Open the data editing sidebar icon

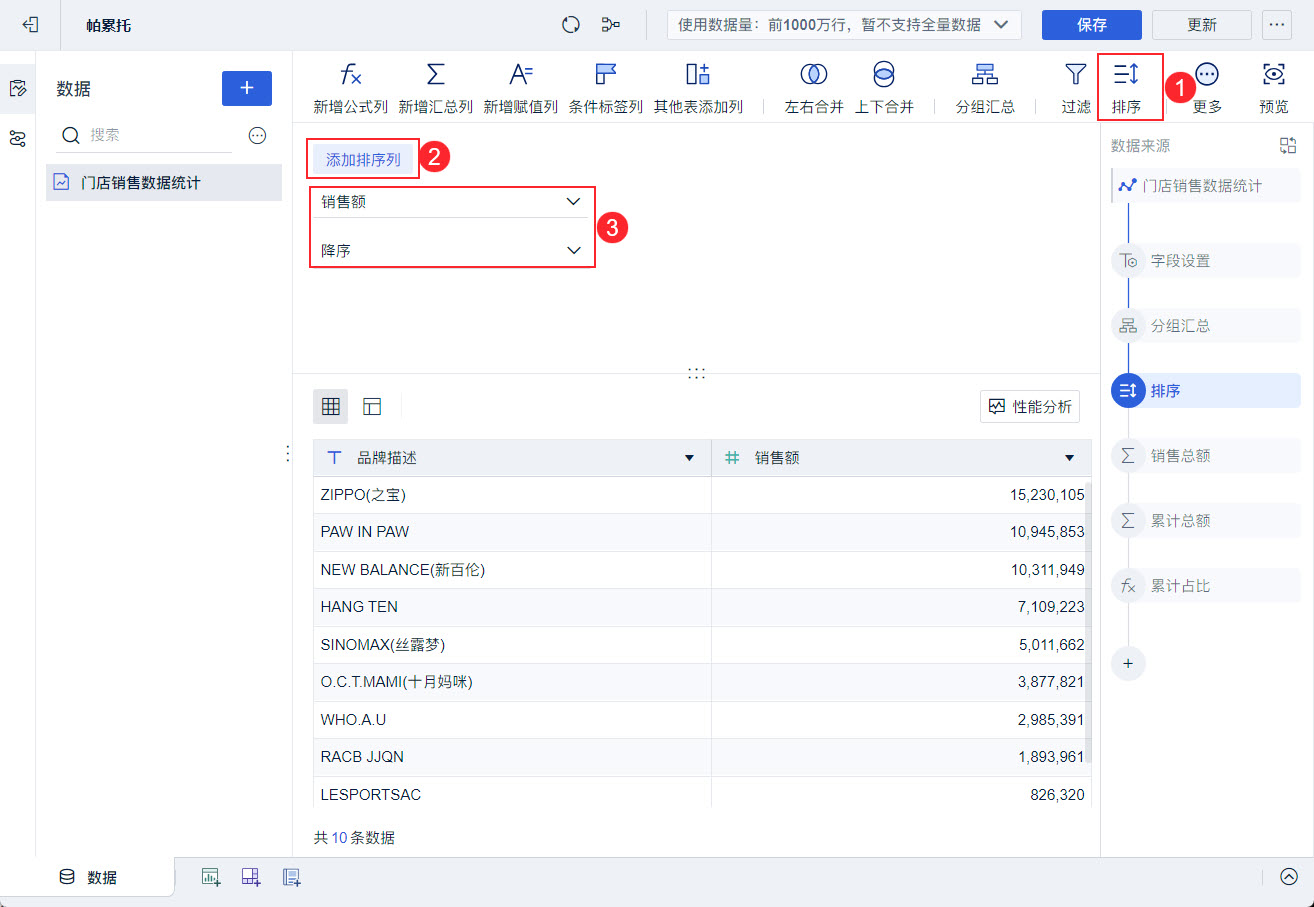coord(17,88)
